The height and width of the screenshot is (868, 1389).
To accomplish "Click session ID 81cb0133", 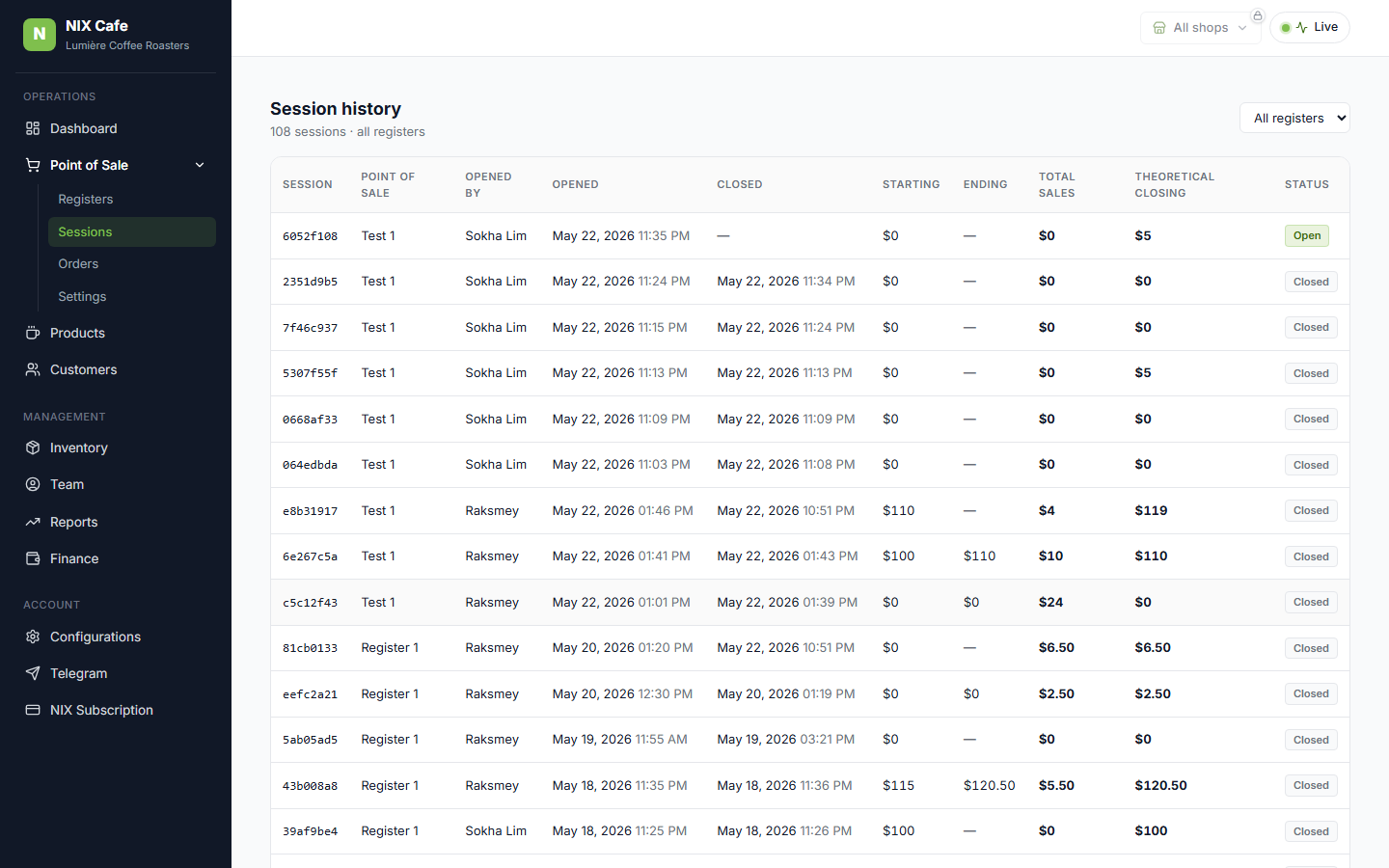I will (x=310, y=648).
